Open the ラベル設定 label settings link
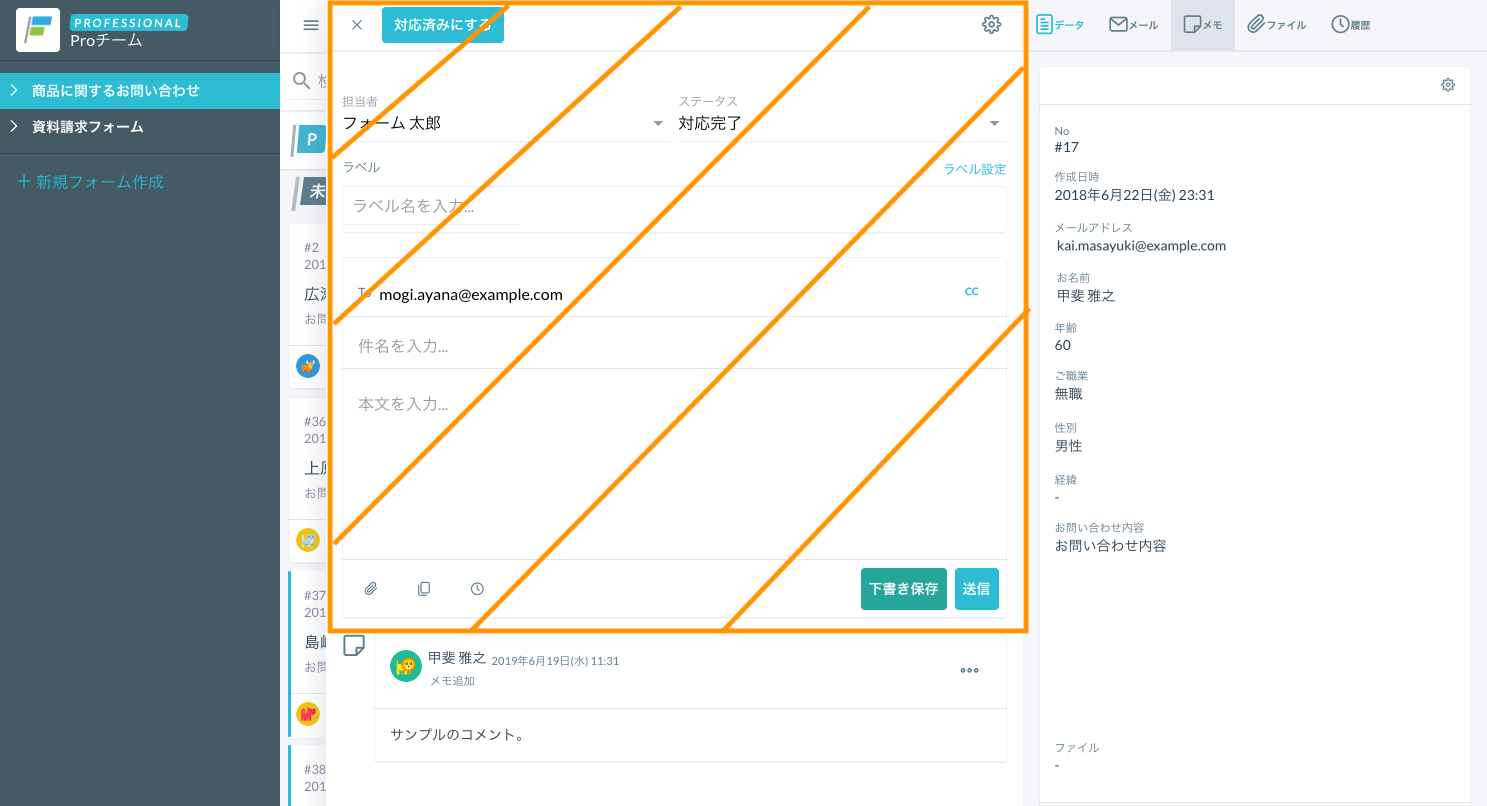The image size is (1487, 806). pos(974,169)
